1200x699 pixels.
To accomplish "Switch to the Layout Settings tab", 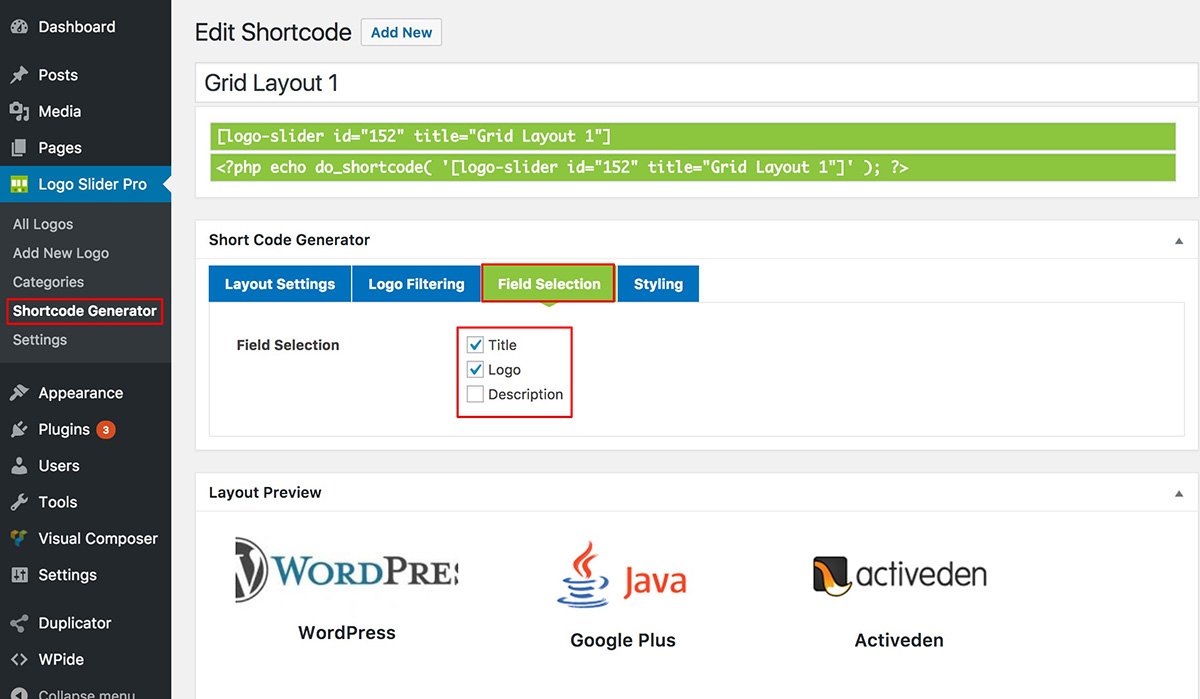I will 280,284.
